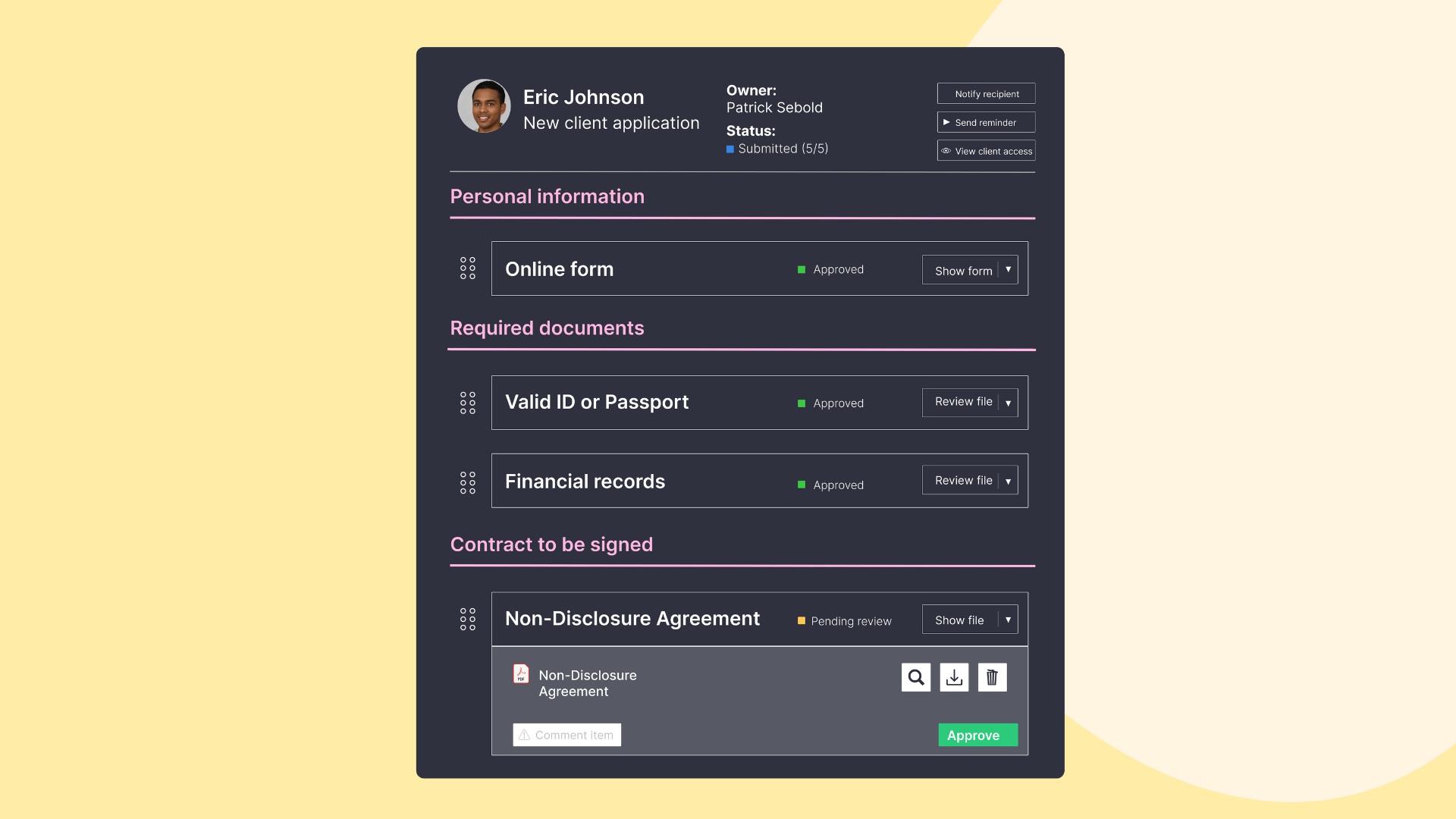Click the drag handle icon on NDA item
1456x819 pixels.
(x=468, y=619)
